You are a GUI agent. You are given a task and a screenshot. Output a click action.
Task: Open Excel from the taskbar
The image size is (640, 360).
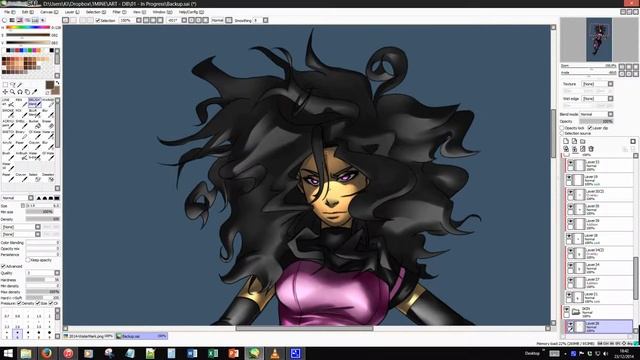213,353
